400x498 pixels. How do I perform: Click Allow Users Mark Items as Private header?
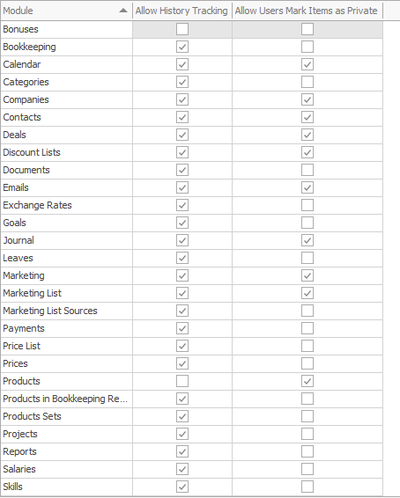coord(307,11)
